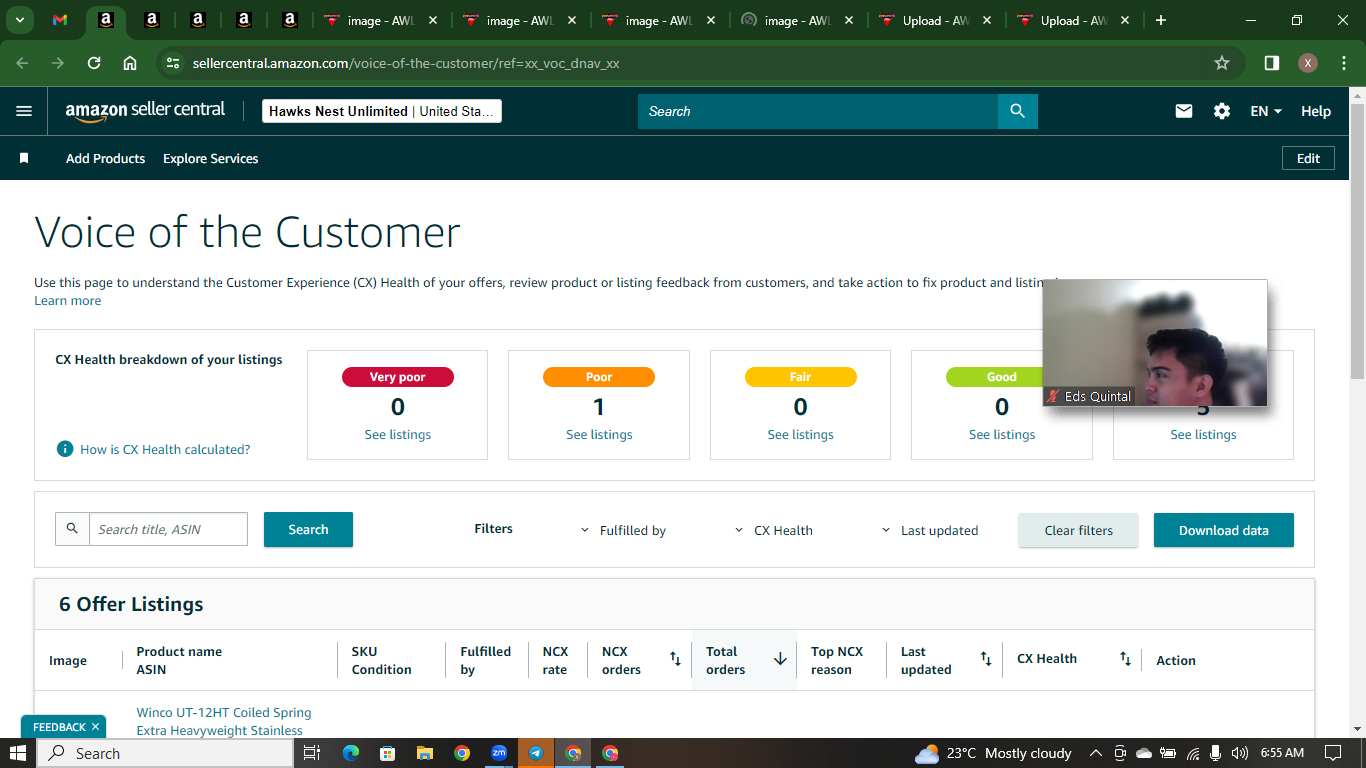Open the Windows Start menu
Viewport: 1366px width, 768px height.
pos(18,753)
